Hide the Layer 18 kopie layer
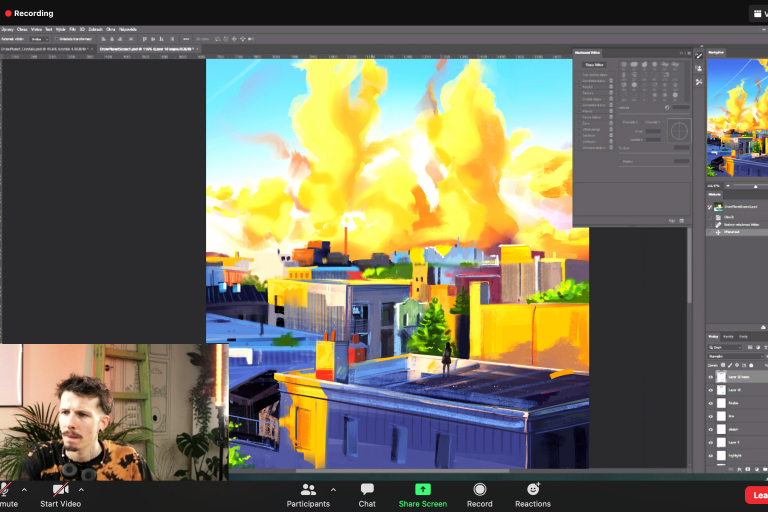Image resolution: width=768 pixels, height=512 pixels. (x=711, y=377)
